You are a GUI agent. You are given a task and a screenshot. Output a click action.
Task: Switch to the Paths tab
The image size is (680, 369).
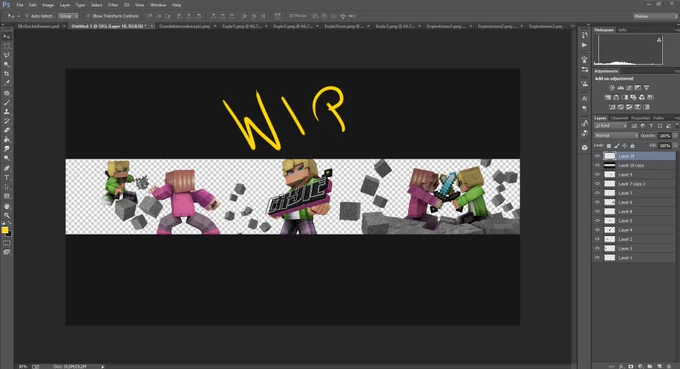658,118
